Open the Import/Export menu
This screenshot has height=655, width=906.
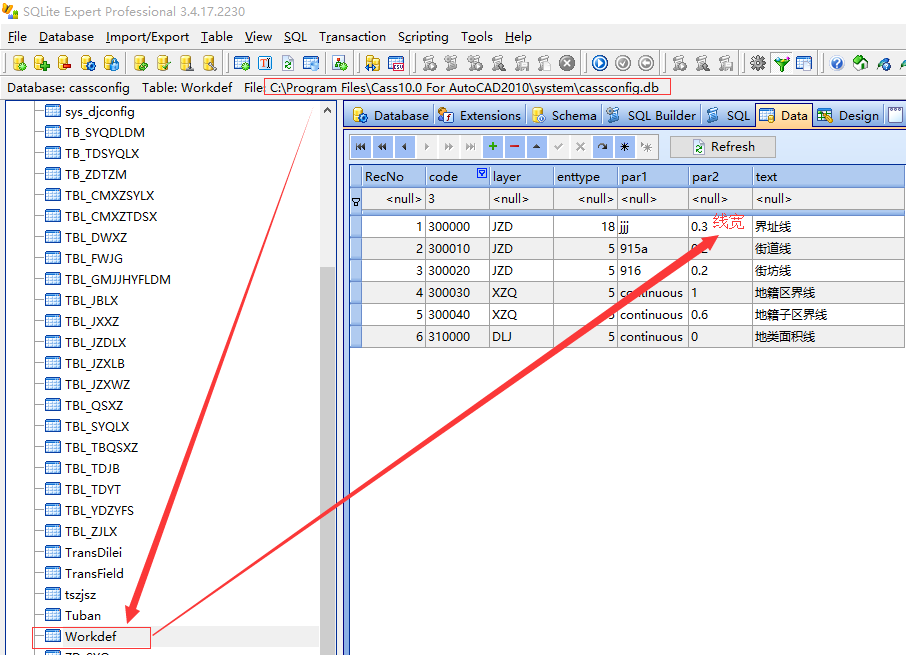click(x=147, y=37)
